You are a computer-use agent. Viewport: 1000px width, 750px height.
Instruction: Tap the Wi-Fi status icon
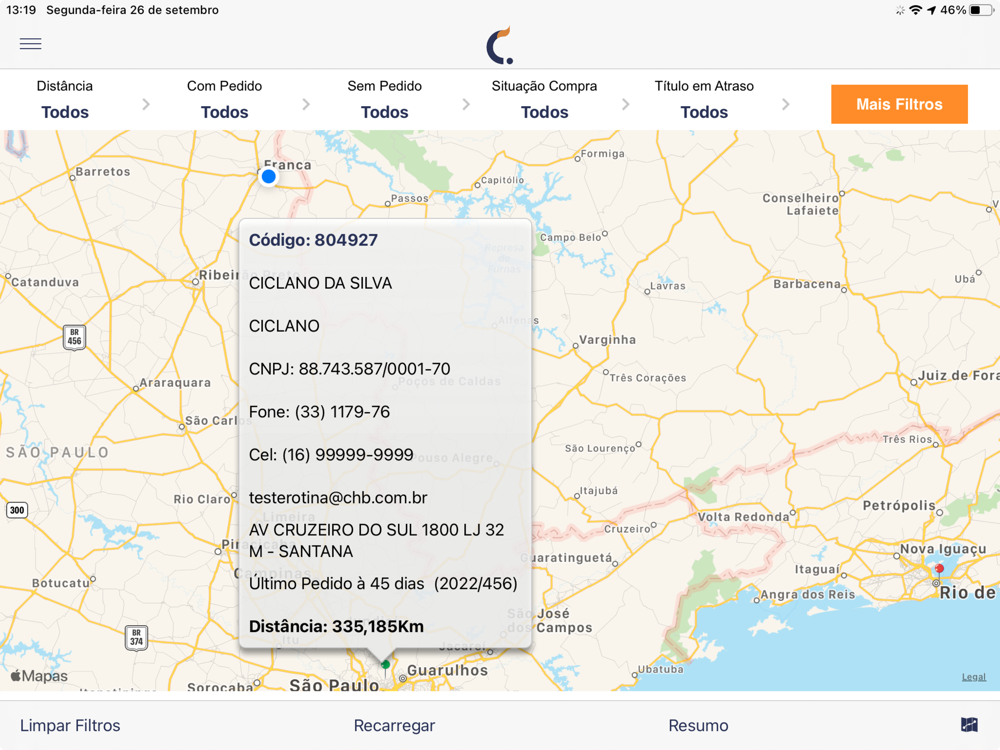(x=916, y=10)
